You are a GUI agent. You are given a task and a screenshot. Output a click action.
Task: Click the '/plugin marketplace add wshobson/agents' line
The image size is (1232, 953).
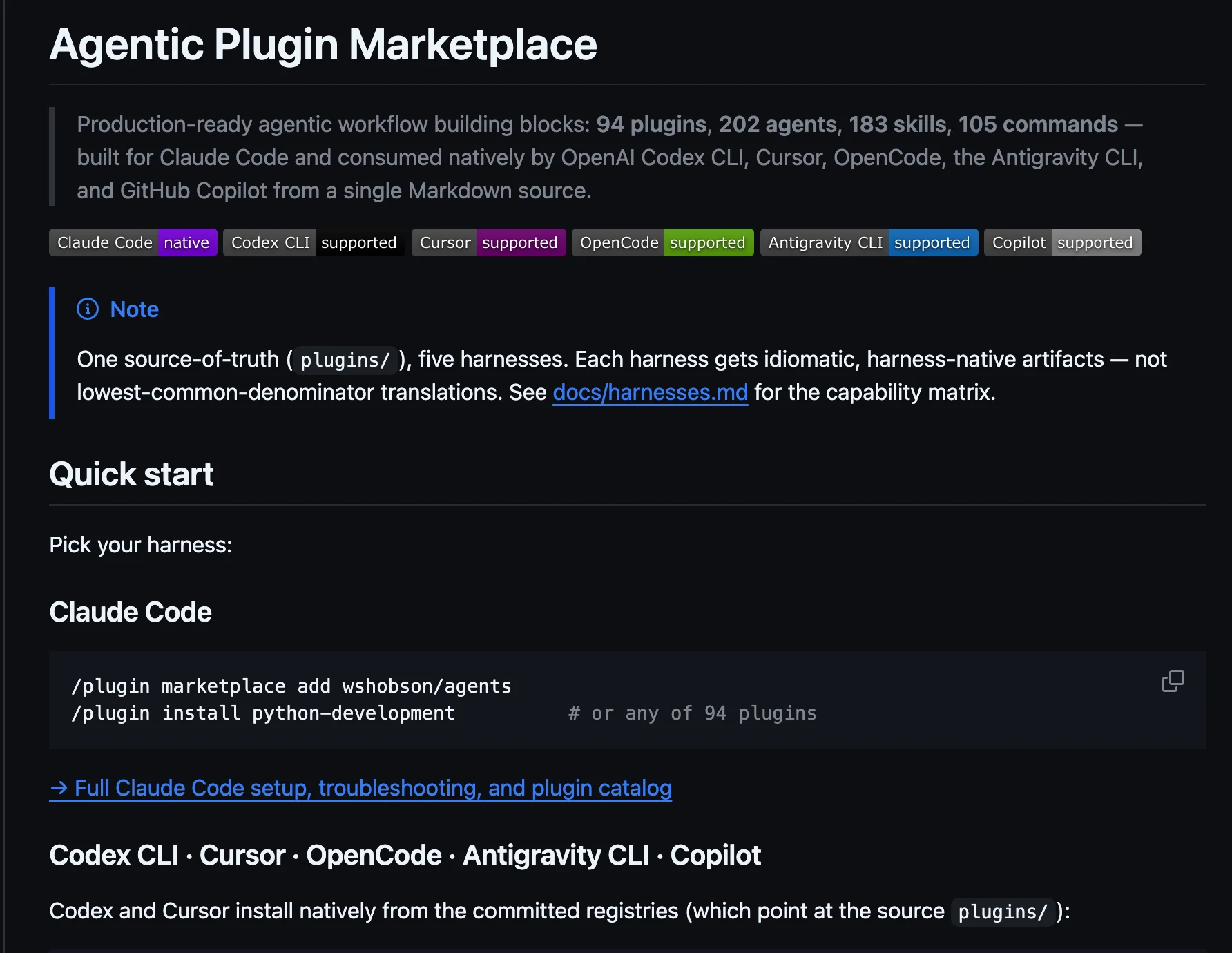coord(291,686)
